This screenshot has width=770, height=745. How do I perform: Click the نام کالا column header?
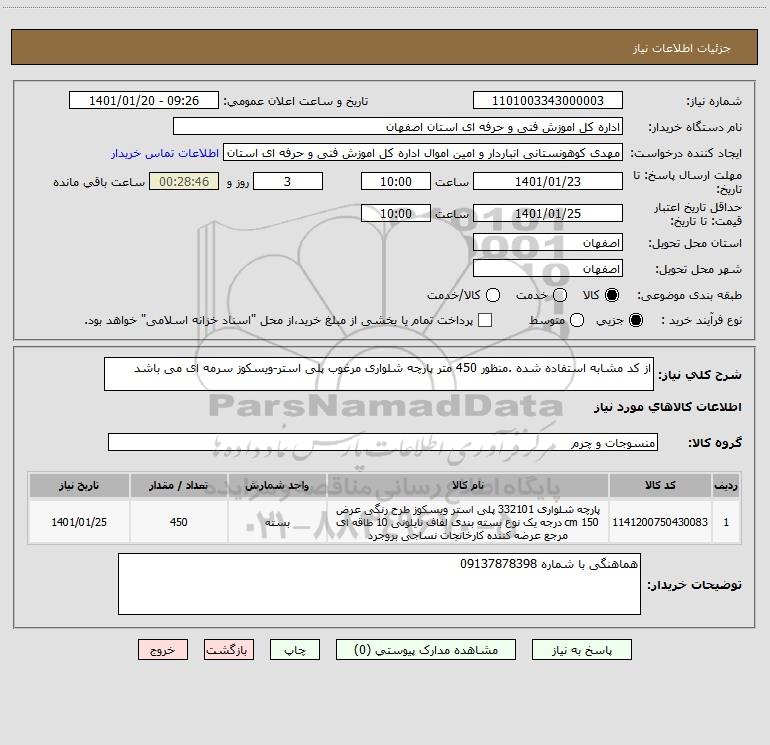468,485
